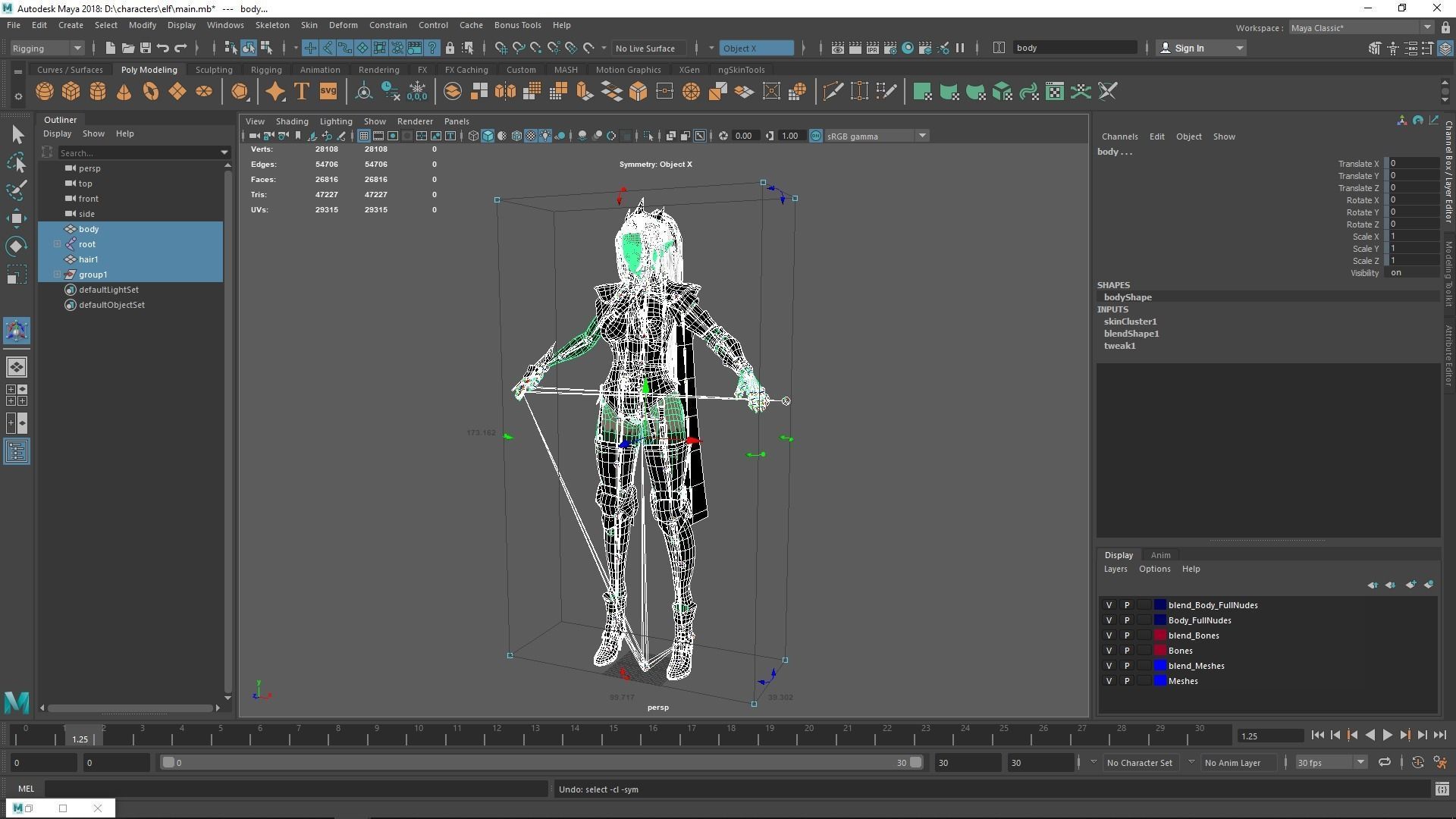The image size is (1456, 819).
Task: Toggle visibility V of Bones layer
Action: point(1109,651)
